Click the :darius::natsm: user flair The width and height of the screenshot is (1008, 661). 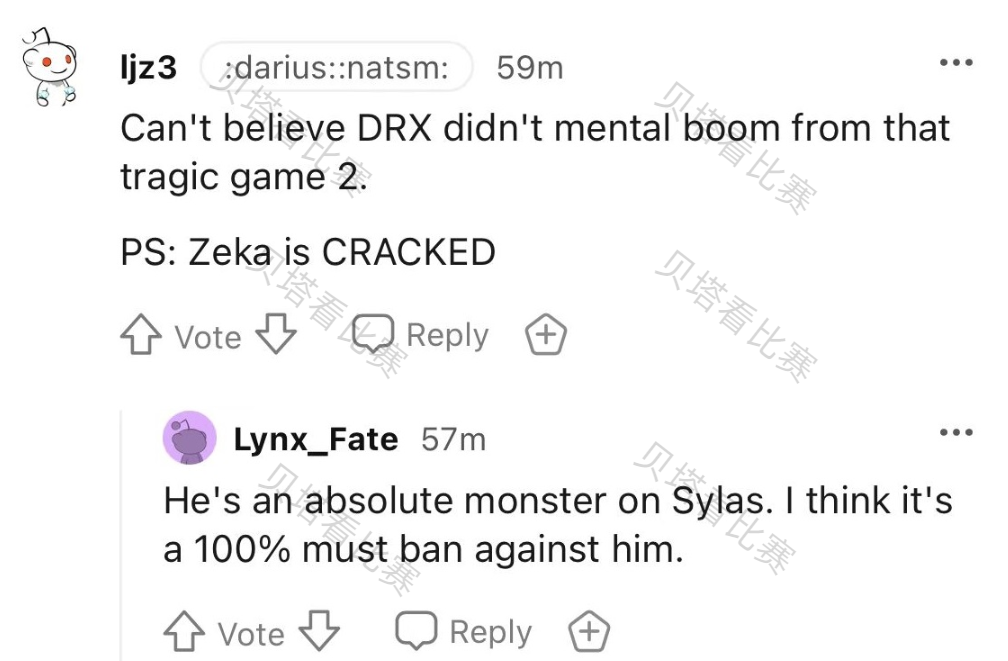coord(335,68)
